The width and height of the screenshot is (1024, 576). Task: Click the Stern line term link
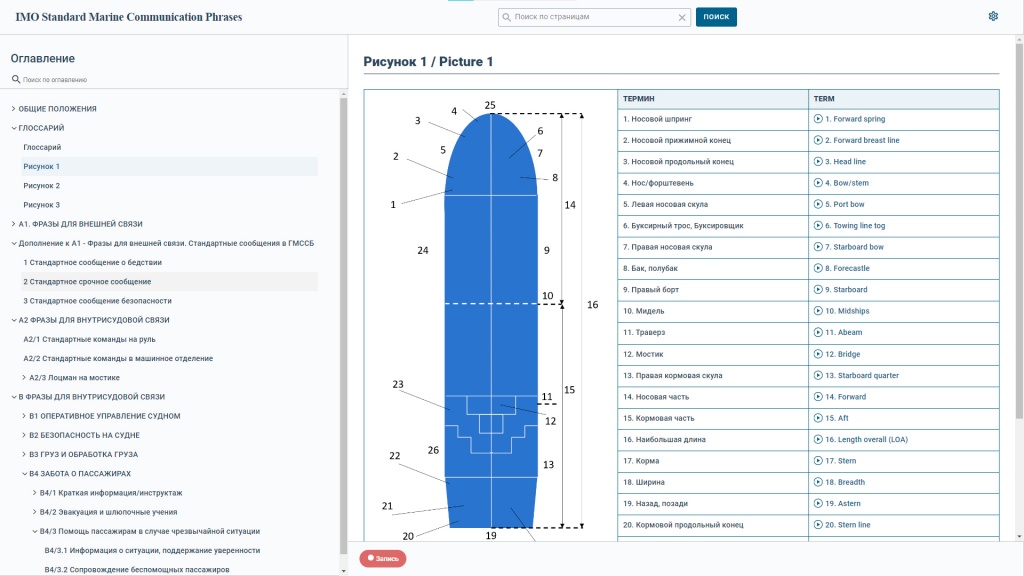(x=847, y=524)
